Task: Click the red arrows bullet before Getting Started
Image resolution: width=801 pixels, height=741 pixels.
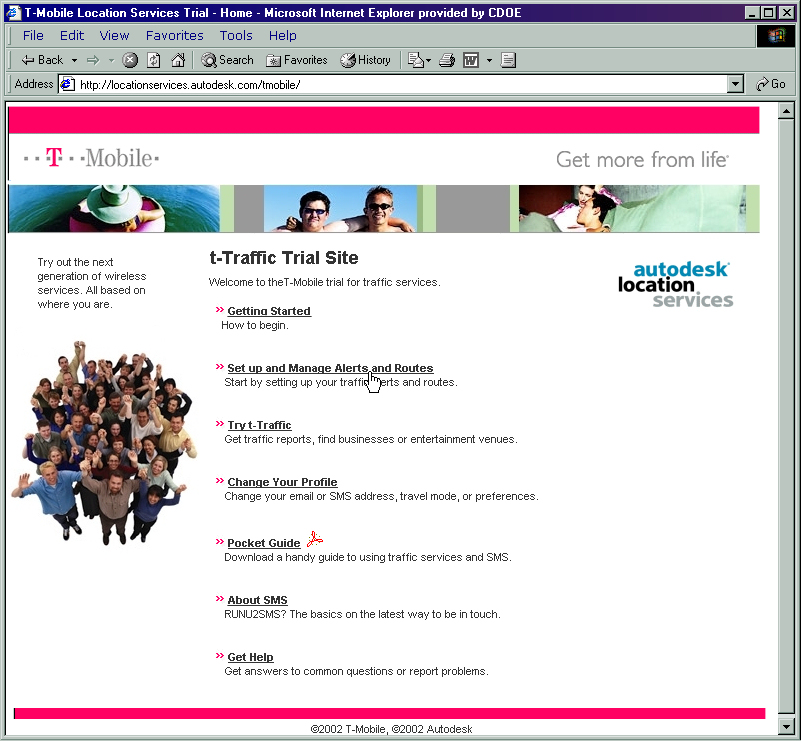Action: (x=220, y=310)
